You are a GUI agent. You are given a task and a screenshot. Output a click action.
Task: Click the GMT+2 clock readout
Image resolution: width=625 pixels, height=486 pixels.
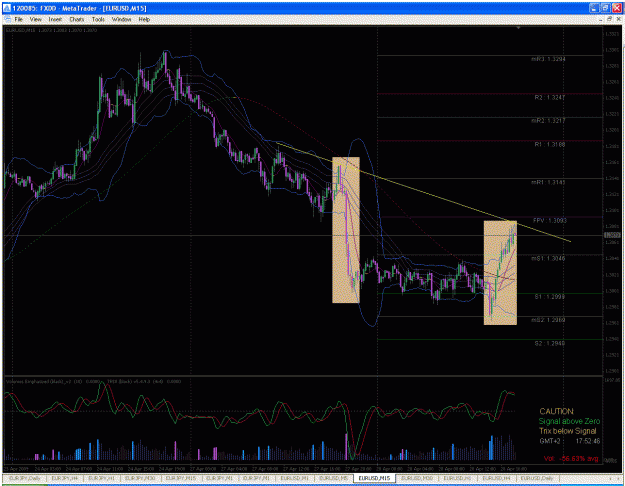tap(570, 441)
